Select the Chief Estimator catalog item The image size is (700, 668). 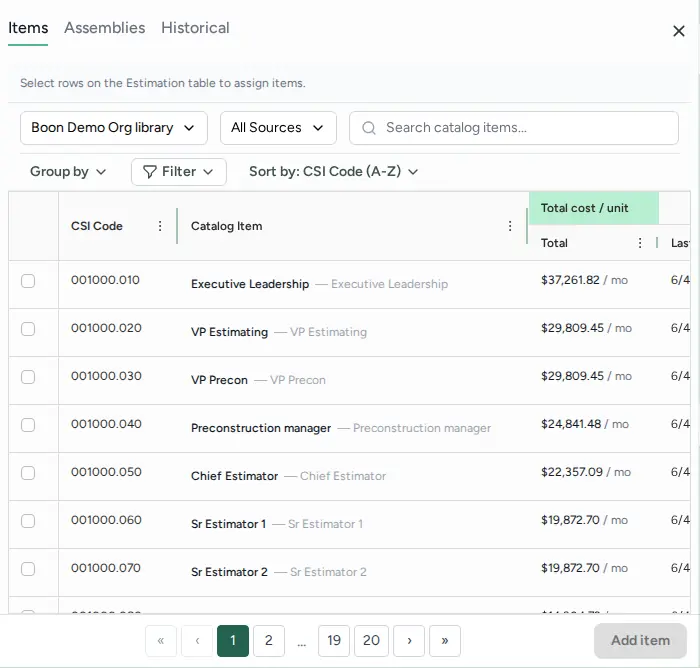click(x=234, y=476)
